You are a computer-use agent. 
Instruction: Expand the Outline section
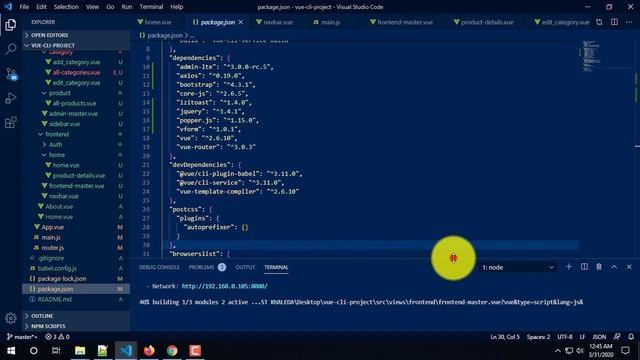(x=76, y=316)
